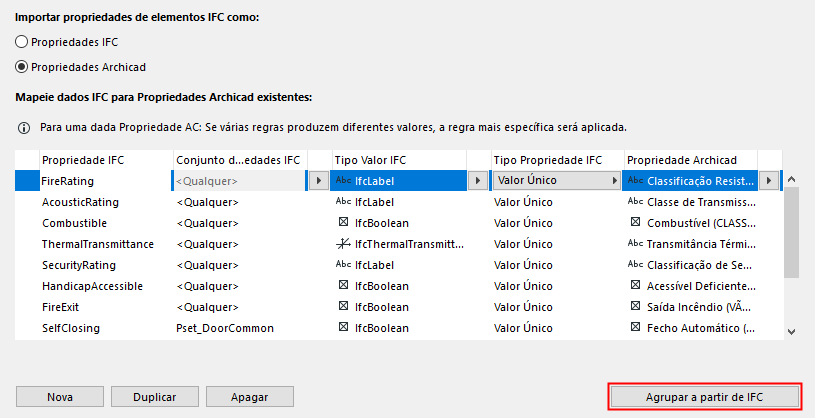Click the Agrupar a partir de IFC button
This screenshot has width=815, height=418.
[705, 397]
